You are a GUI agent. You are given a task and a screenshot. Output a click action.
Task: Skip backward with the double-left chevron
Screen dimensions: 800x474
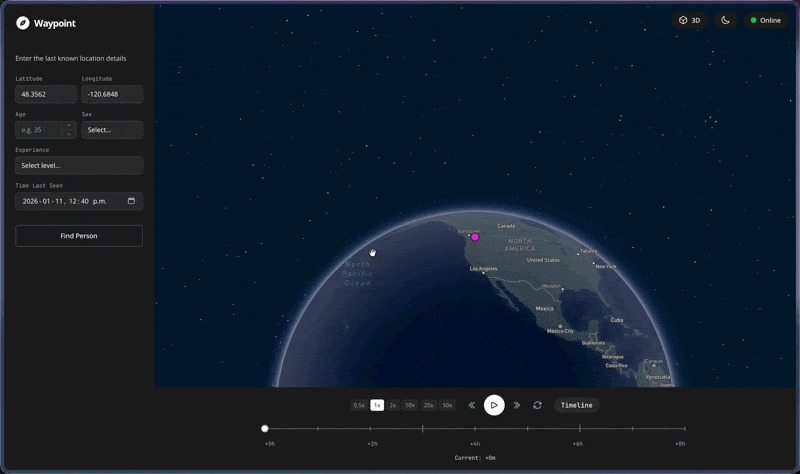point(471,405)
